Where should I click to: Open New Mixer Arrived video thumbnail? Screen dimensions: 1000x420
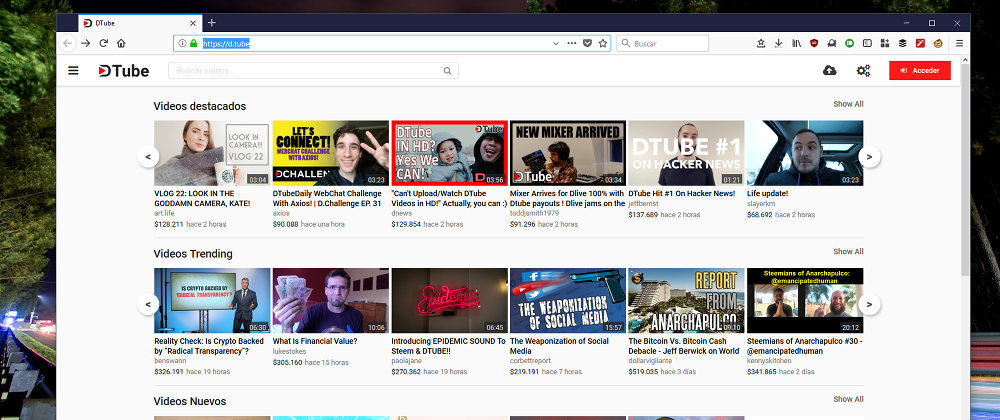point(568,153)
